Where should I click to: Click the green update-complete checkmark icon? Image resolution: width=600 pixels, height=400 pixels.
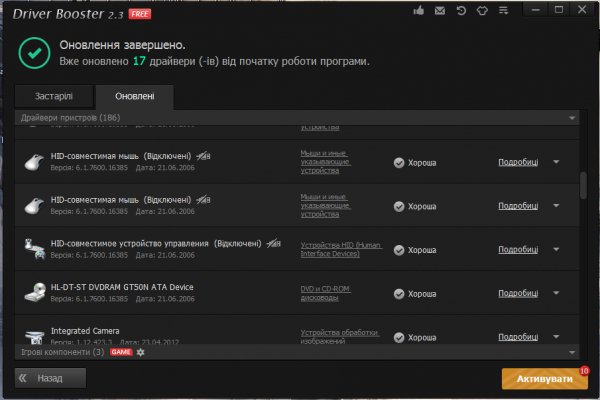[x=34, y=53]
